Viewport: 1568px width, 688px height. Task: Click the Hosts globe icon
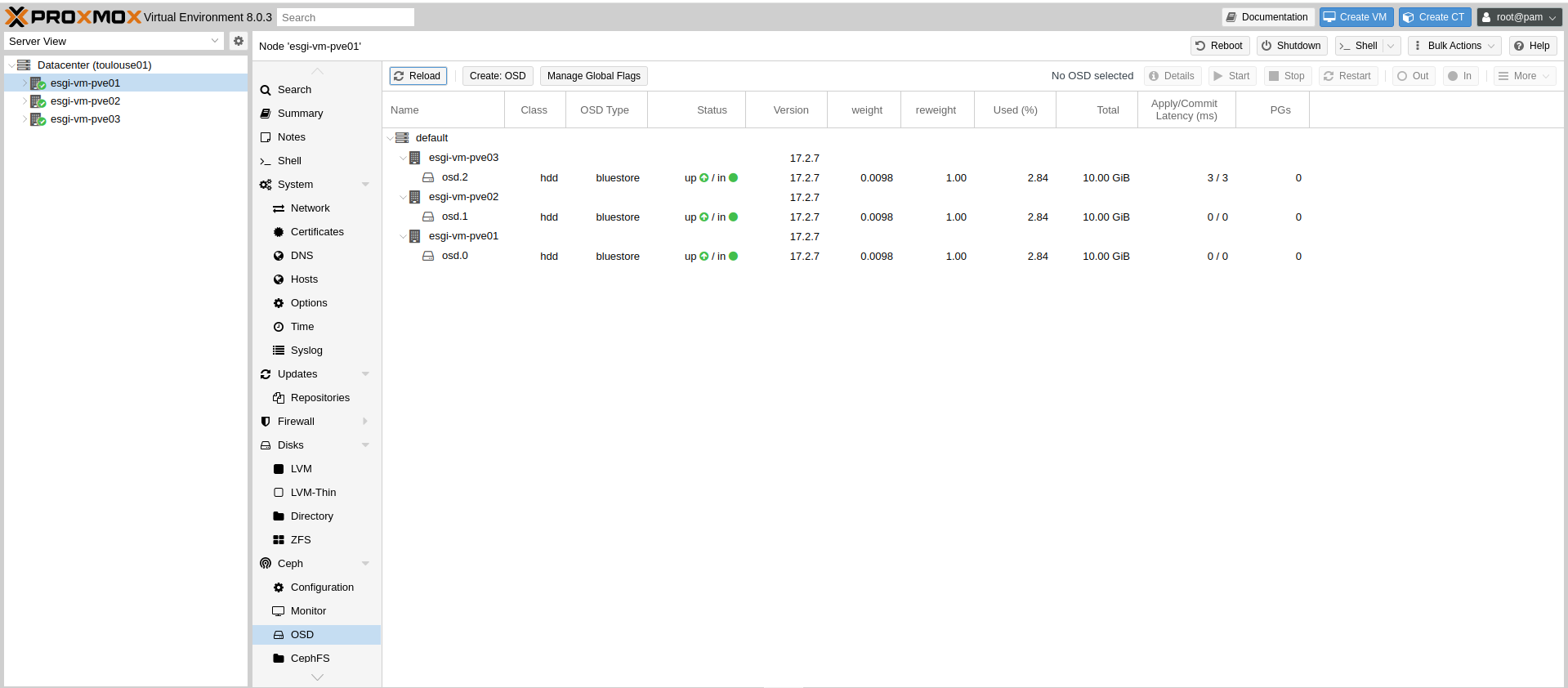(279, 279)
